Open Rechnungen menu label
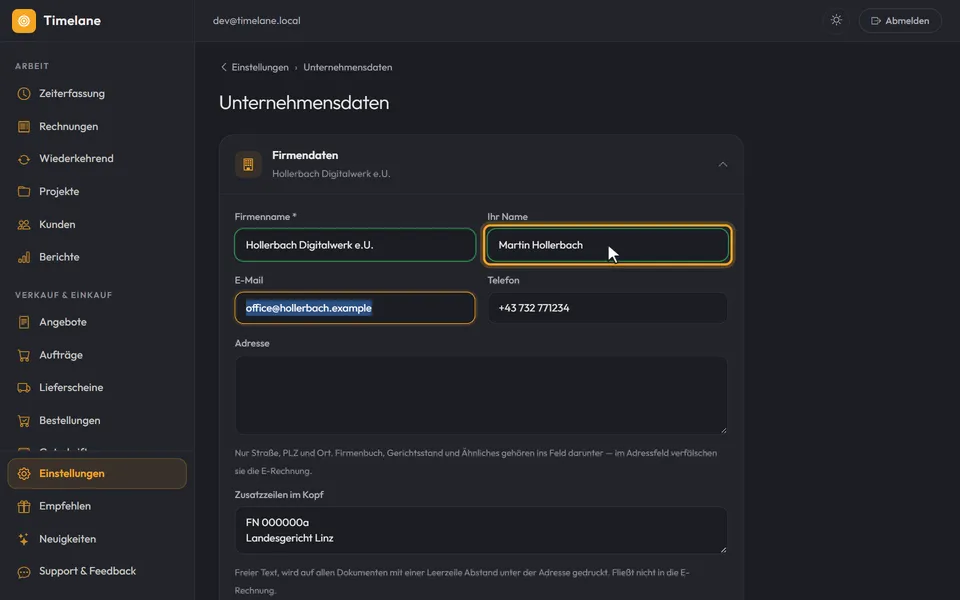The width and height of the screenshot is (960, 600). pos(69,127)
